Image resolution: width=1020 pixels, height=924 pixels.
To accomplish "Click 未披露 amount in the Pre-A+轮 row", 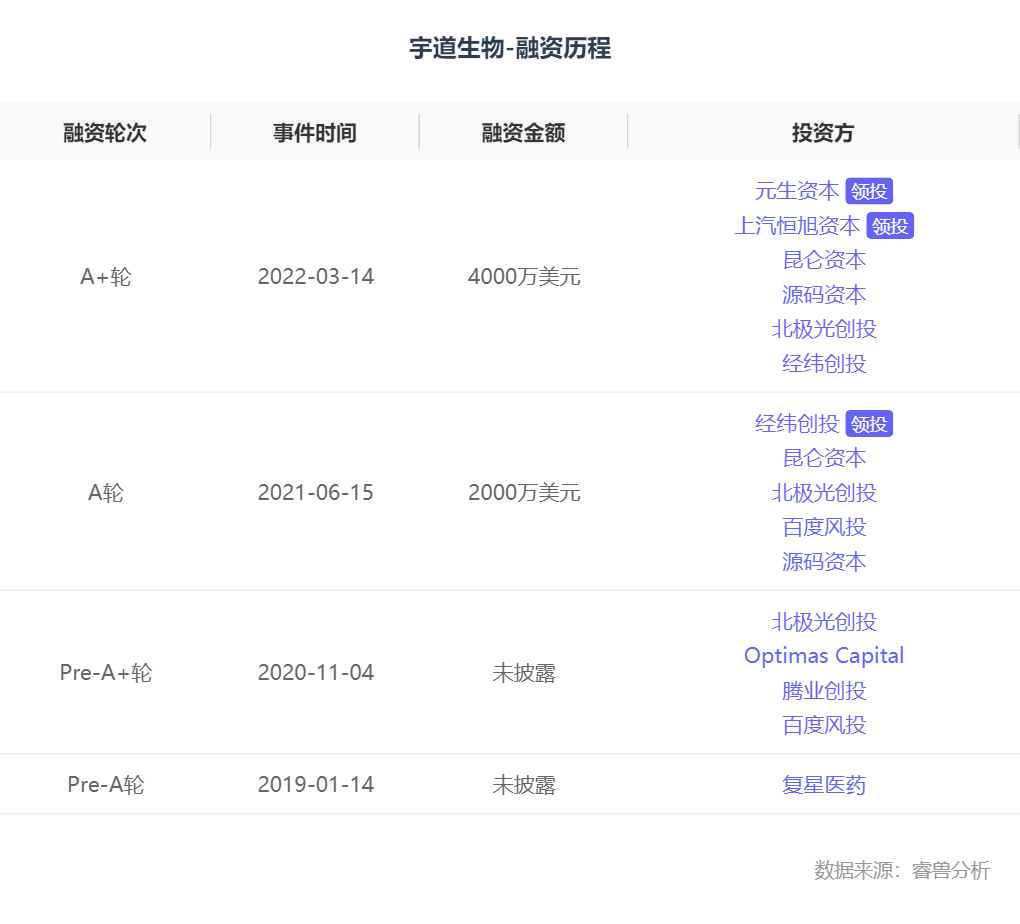I will (x=524, y=673).
